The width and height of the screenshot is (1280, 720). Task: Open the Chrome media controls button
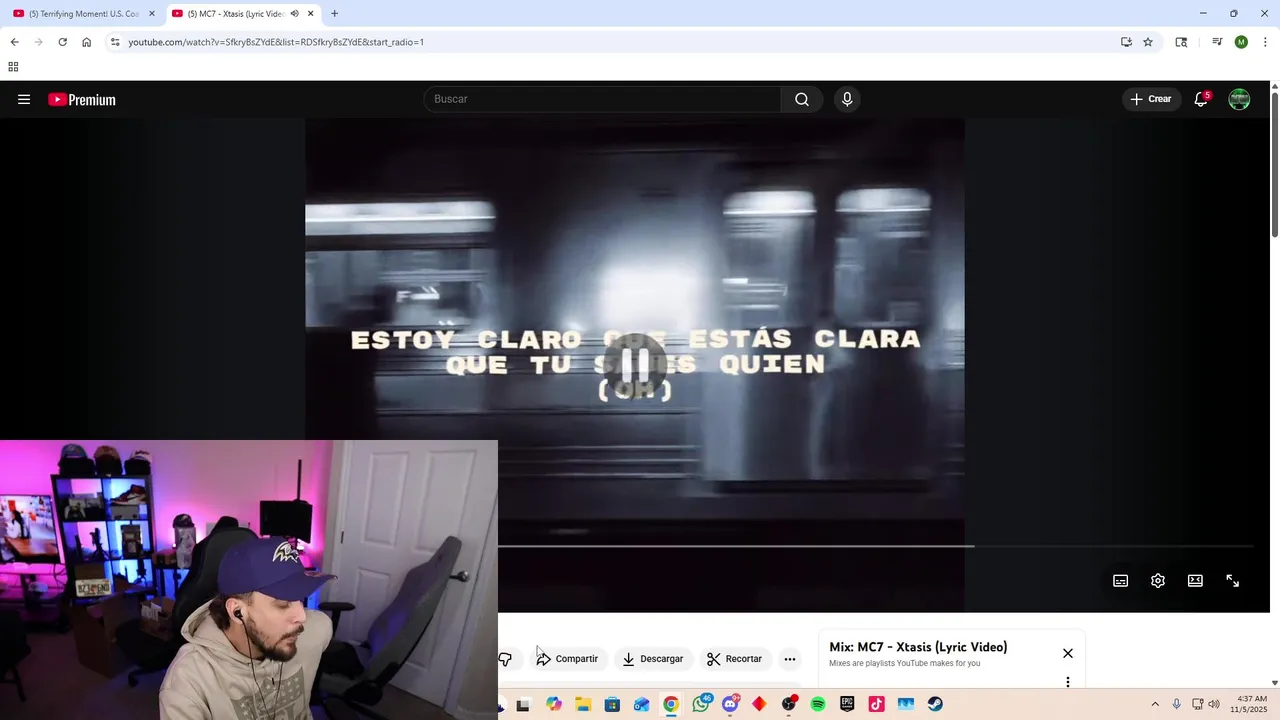point(1217,42)
